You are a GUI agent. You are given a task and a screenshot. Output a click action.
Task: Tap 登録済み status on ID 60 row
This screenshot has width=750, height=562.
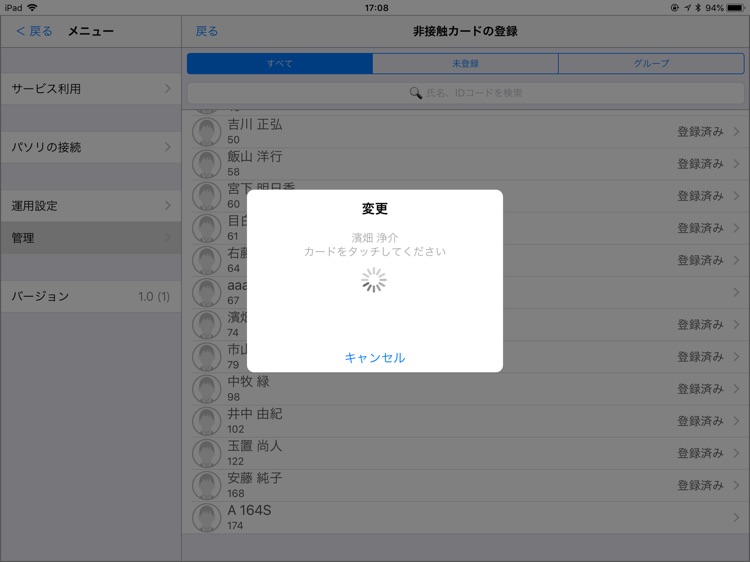coord(700,196)
